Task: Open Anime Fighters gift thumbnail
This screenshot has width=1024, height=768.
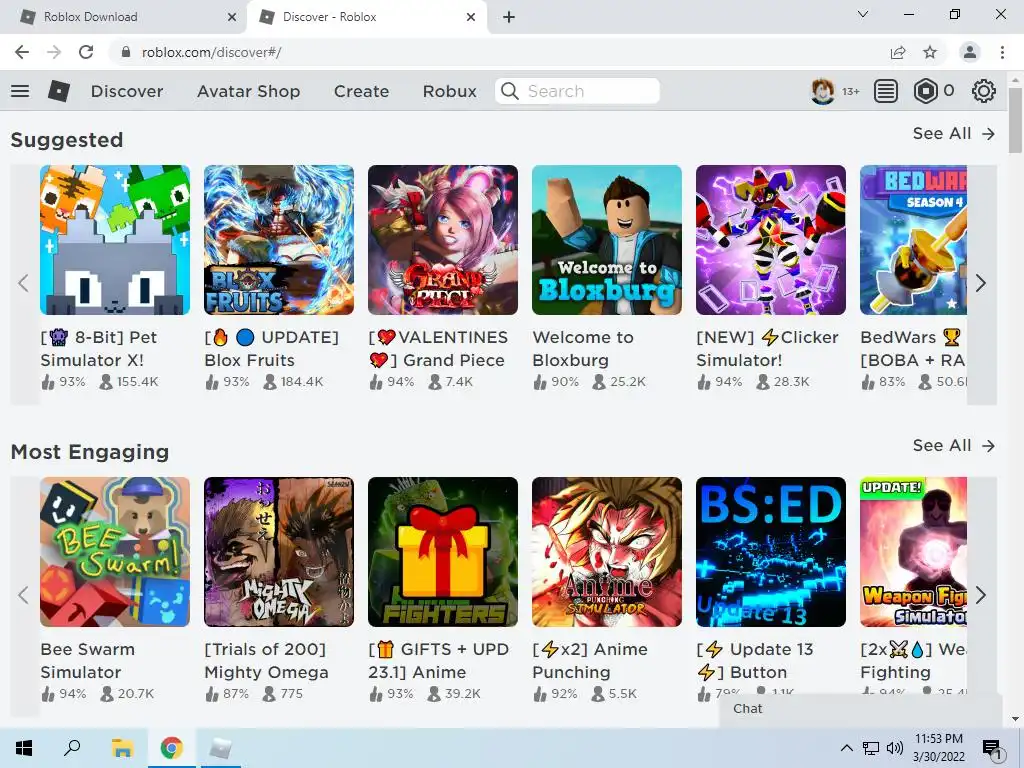Action: tap(443, 552)
